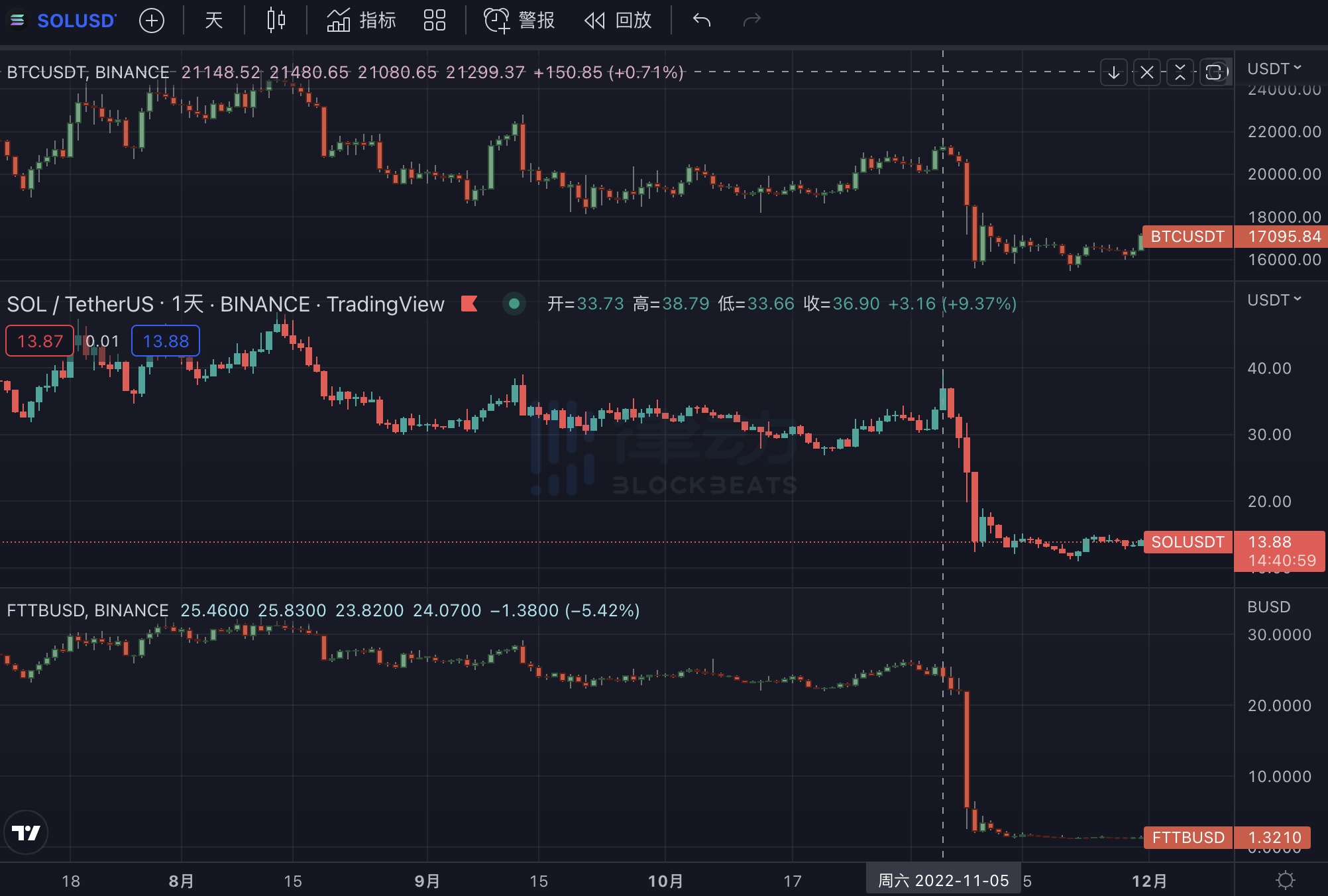Open the hamburger menu next to SOLUSD
1328x896 pixels.
(x=18, y=21)
